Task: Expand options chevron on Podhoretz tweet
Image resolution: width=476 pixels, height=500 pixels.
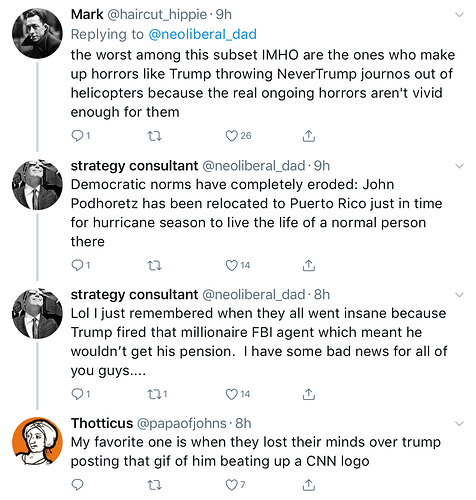Action: coord(460,166)
